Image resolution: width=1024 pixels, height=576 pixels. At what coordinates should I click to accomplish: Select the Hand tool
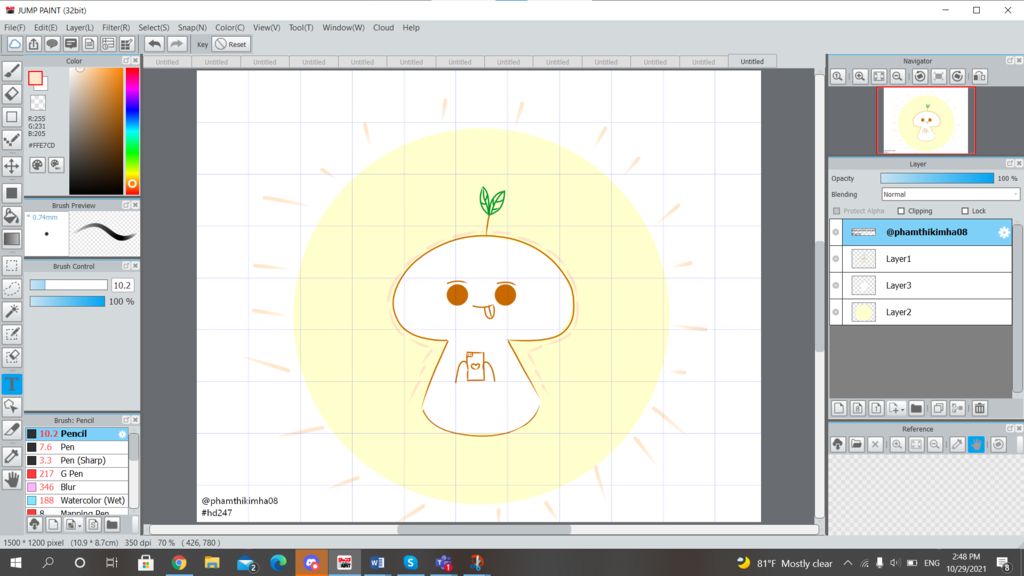pyautogui.click(x=12, y=479)
